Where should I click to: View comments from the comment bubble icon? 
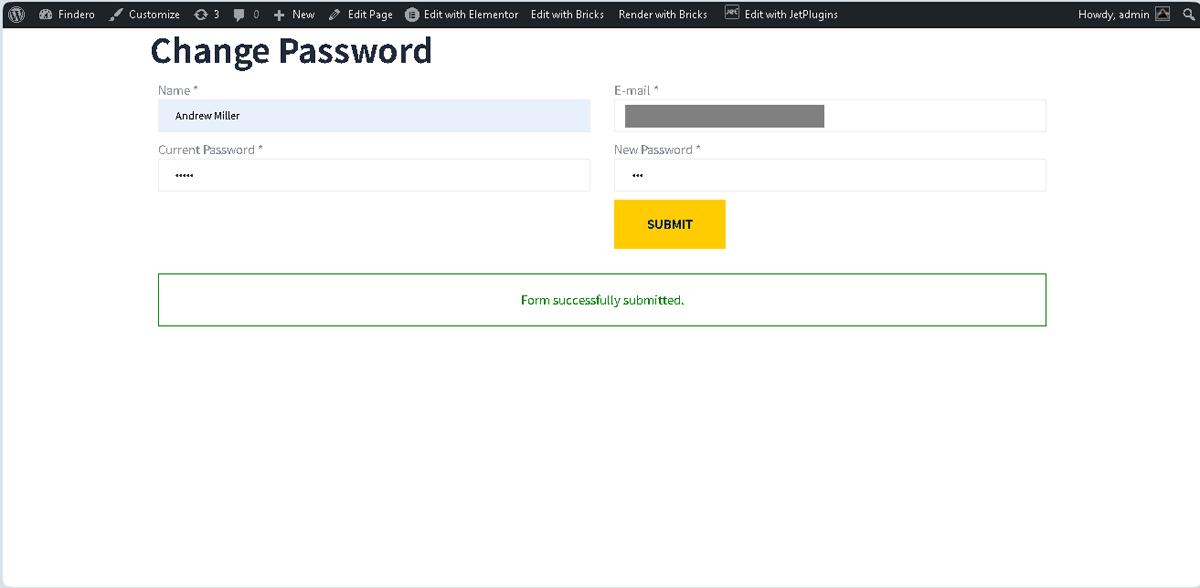tap(246, 14)
